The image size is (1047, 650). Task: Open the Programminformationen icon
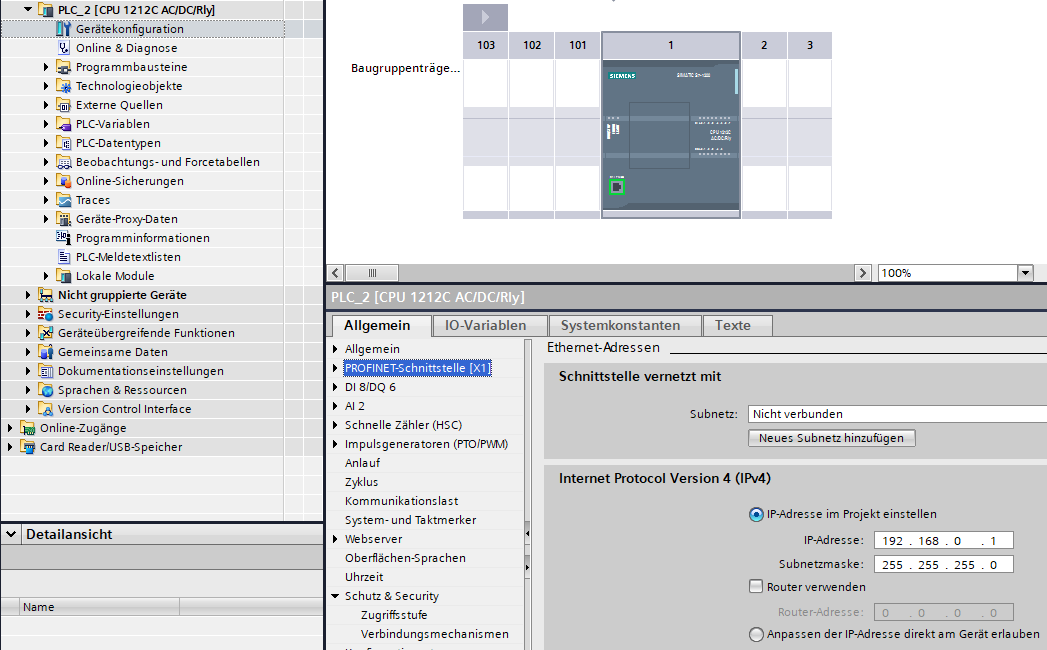(x=63, y=238)
